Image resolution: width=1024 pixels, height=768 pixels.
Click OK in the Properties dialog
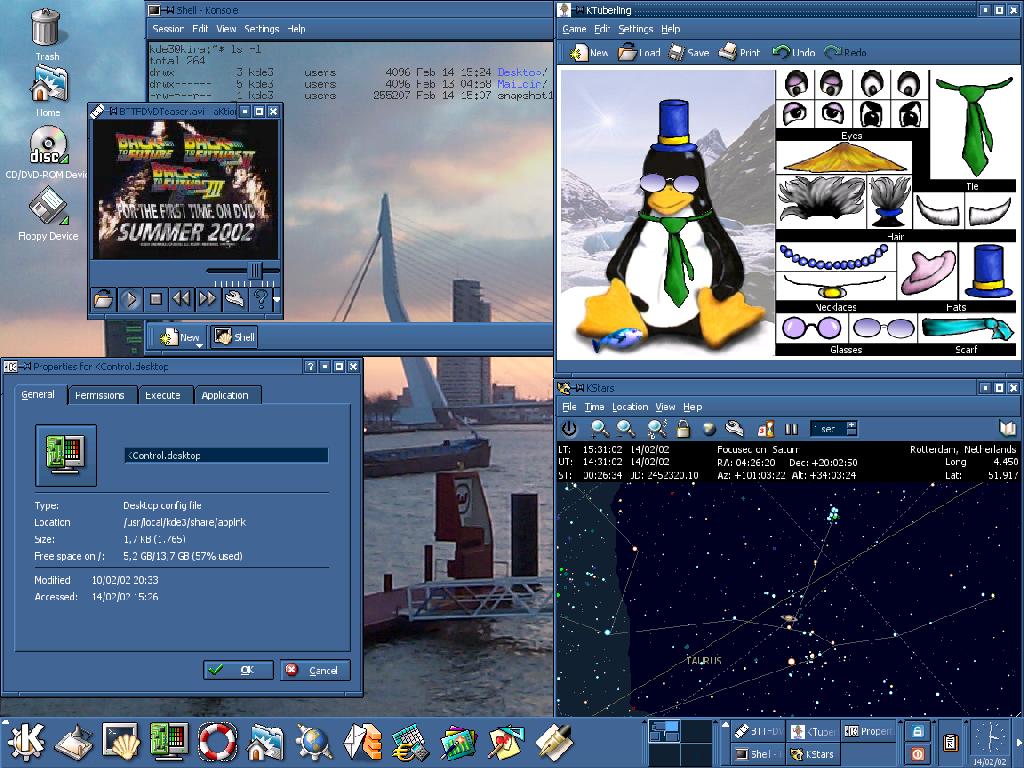238,669
